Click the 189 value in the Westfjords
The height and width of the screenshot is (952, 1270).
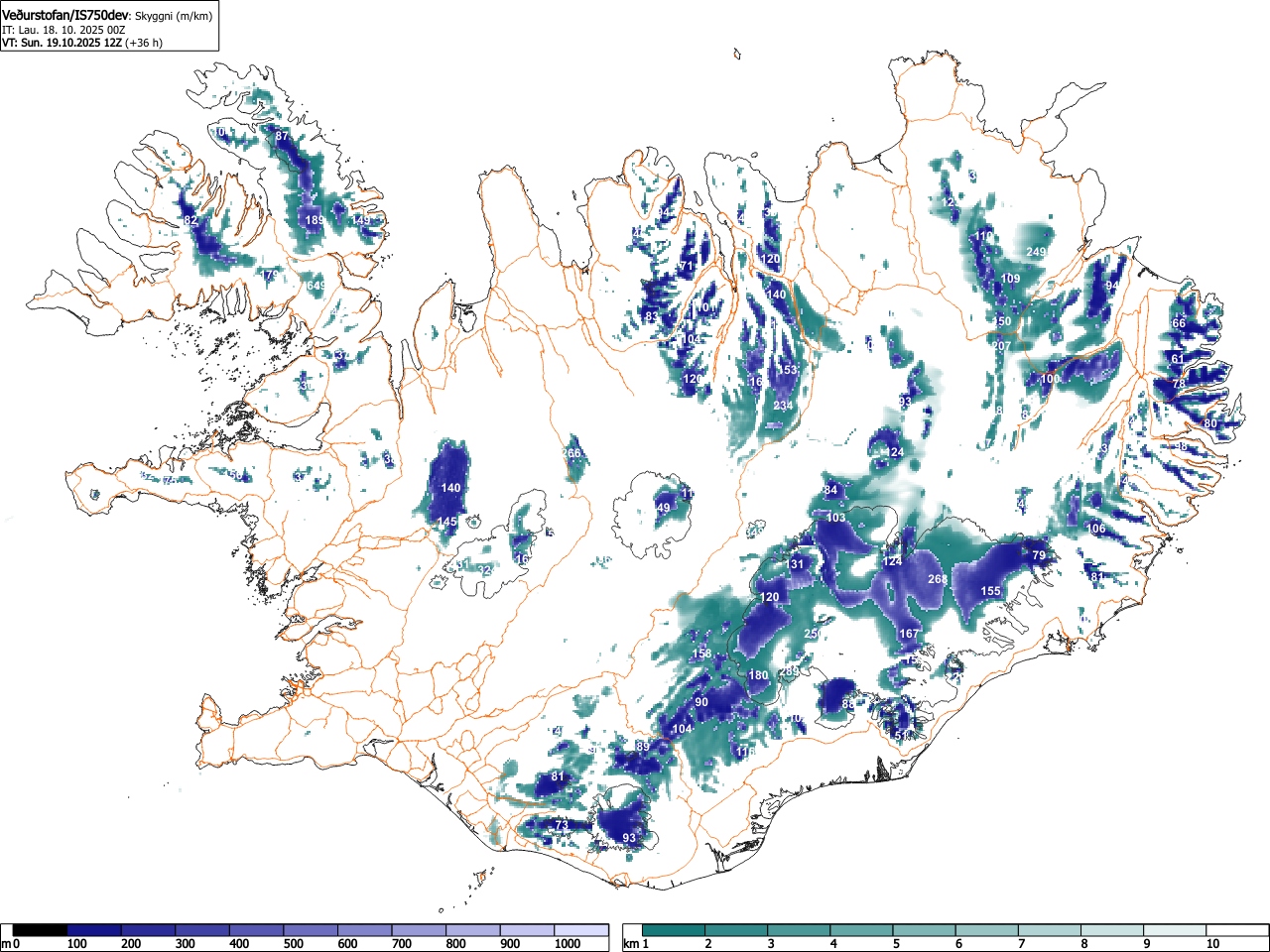315,220
